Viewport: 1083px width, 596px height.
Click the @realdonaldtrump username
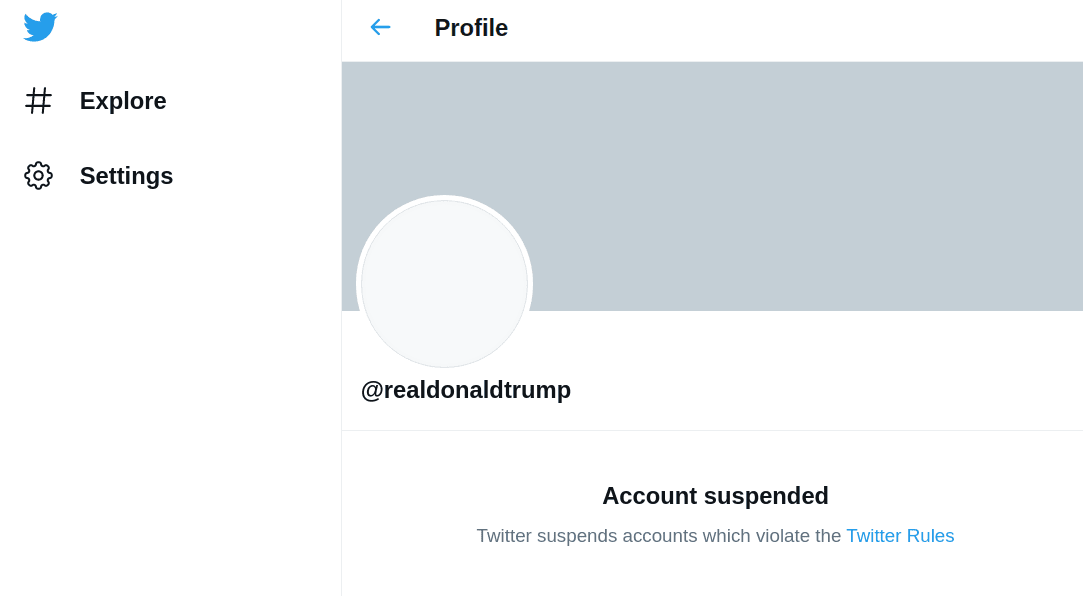466,390
